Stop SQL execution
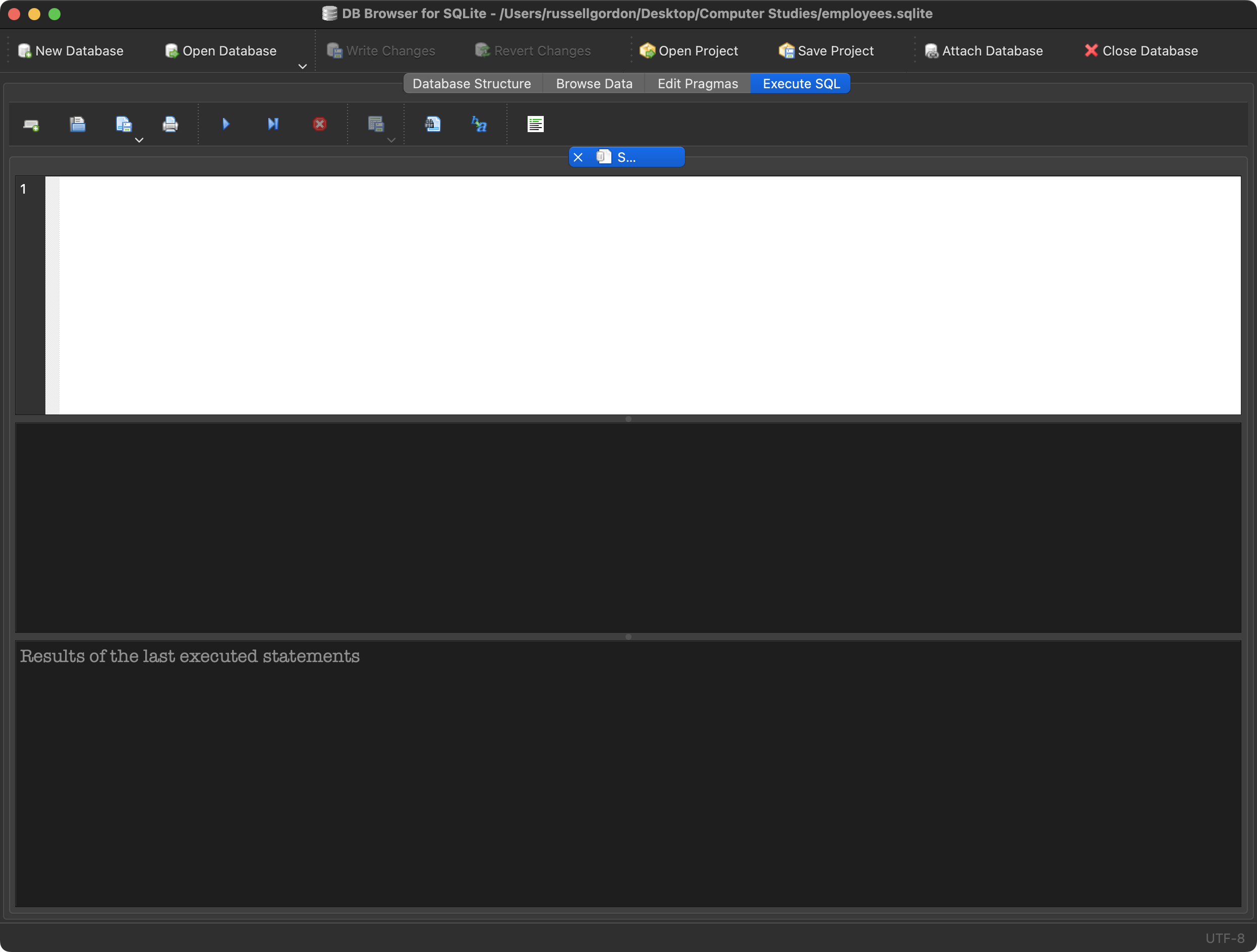The height and width of the screenshot is (952, 1257). coord(319,124)
